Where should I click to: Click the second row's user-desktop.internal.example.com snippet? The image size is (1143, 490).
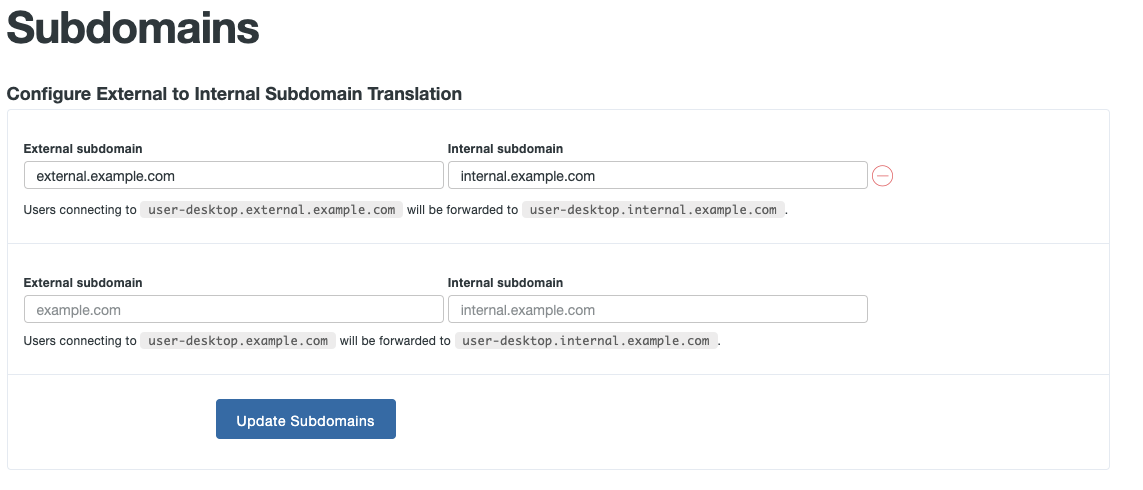(x=586, y=341)
